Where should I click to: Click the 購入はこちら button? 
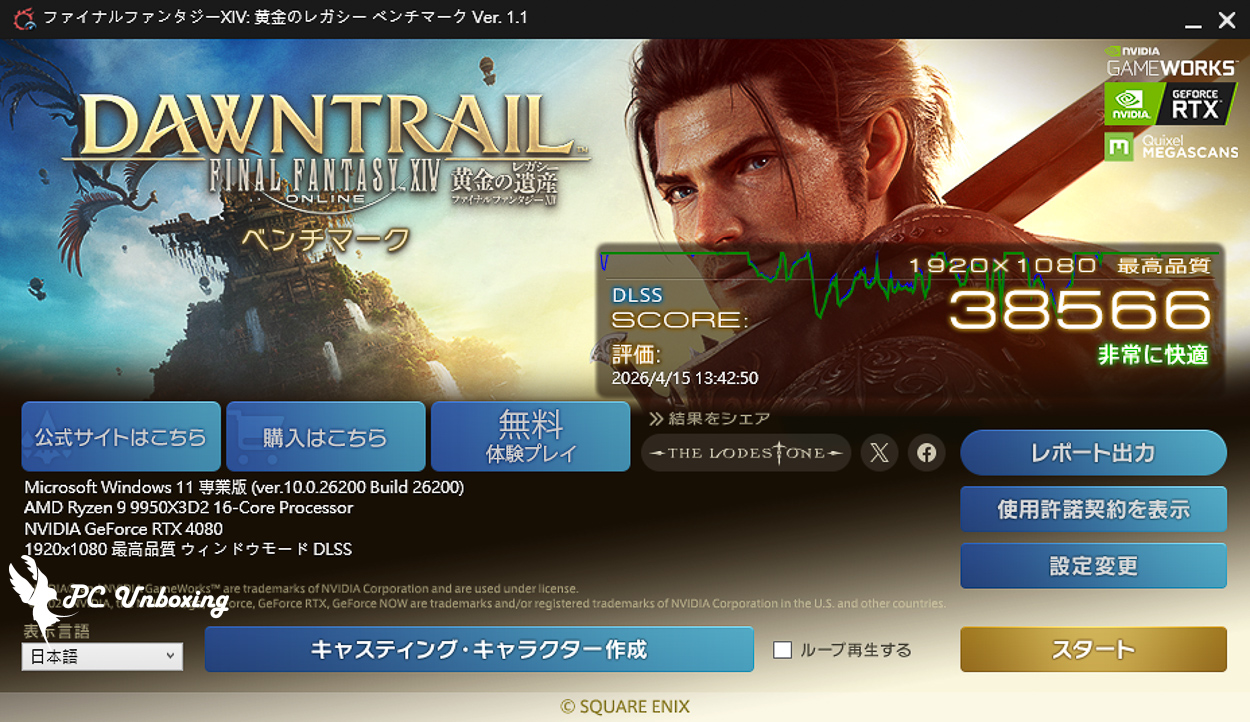(x=325, y=437)
